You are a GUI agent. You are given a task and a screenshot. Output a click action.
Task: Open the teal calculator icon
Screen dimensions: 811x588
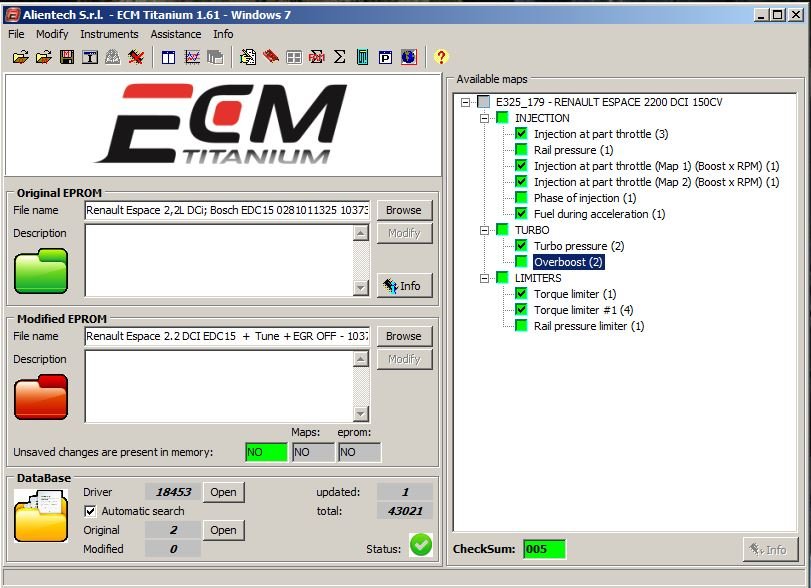click(363, 57)
